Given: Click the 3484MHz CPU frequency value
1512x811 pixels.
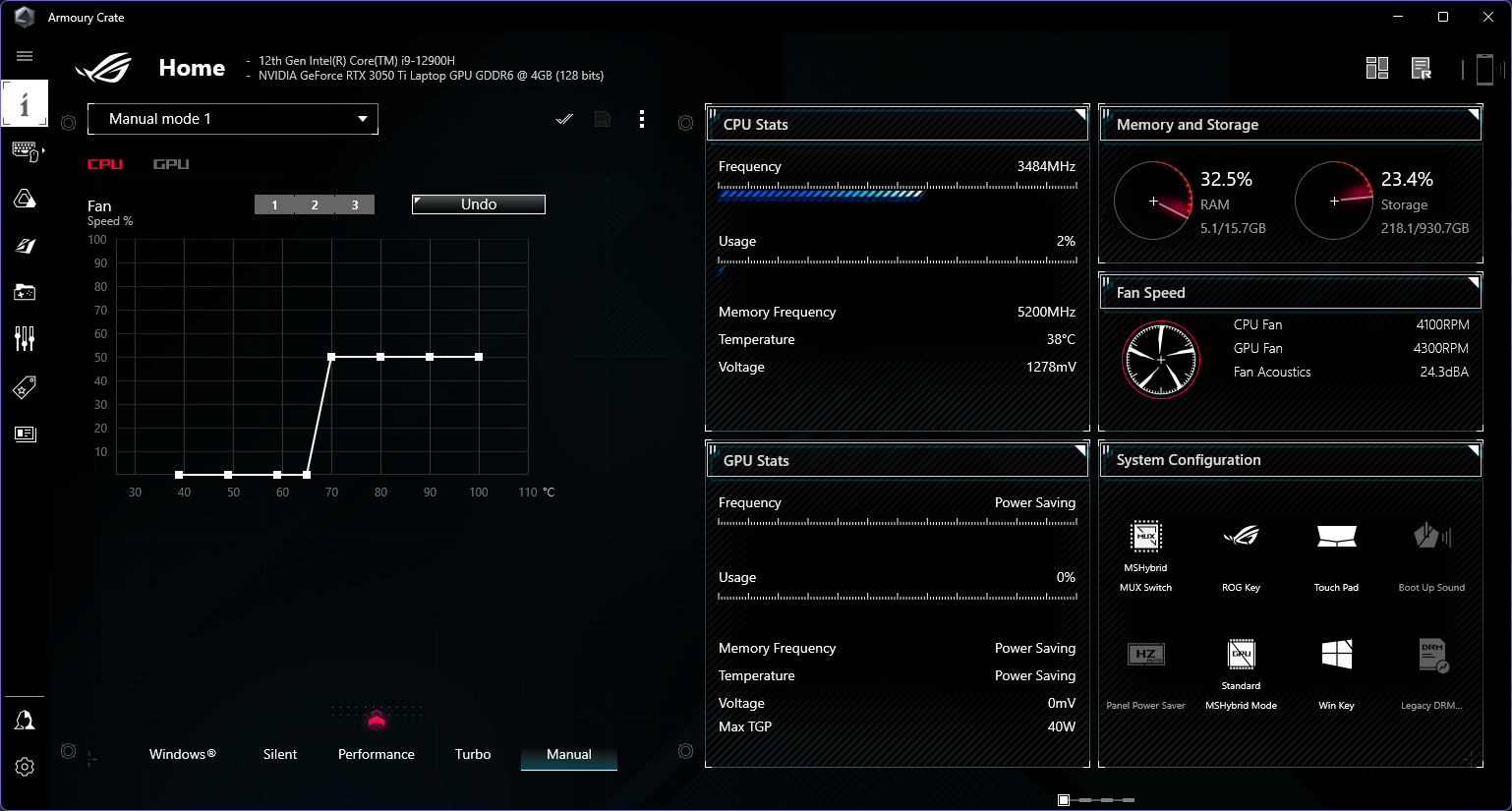Looking at the screenshot, I should [x=1046, y=166].
